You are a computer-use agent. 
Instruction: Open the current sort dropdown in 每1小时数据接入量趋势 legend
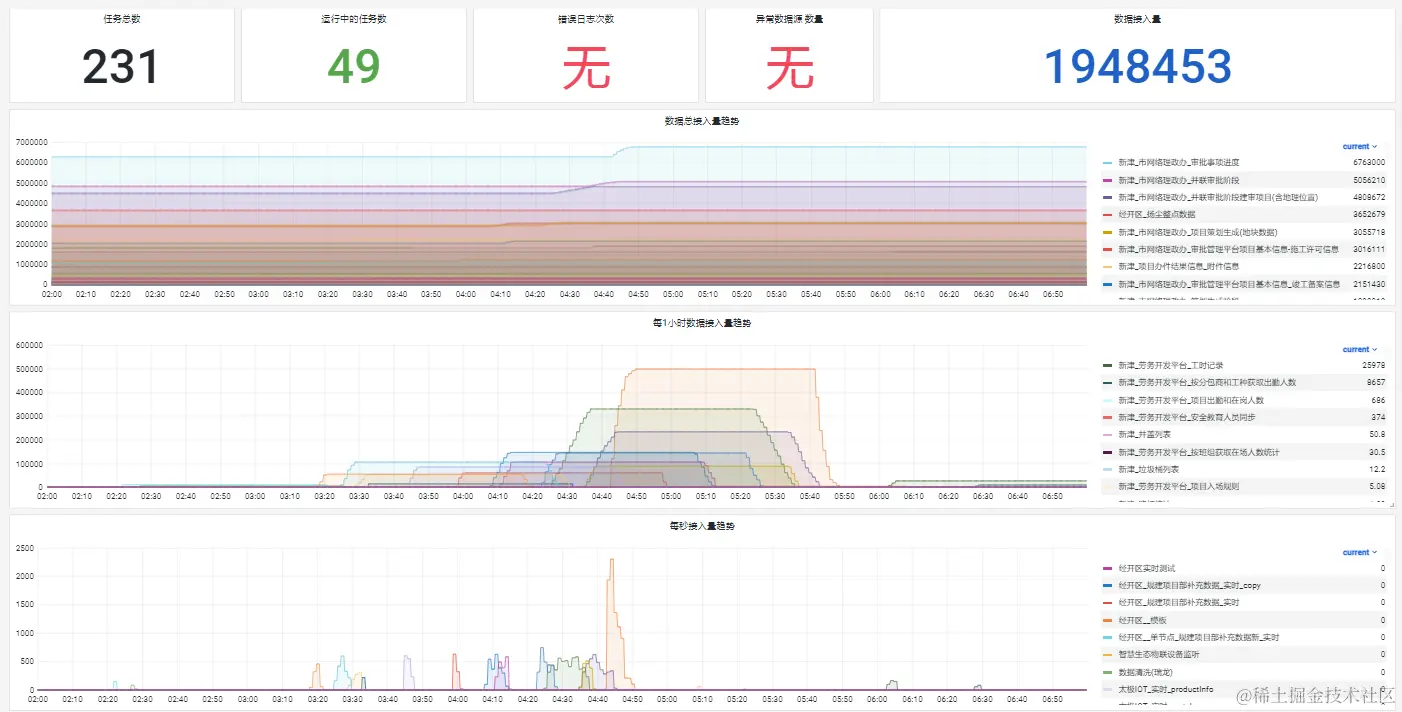(x=1358, y=348)
